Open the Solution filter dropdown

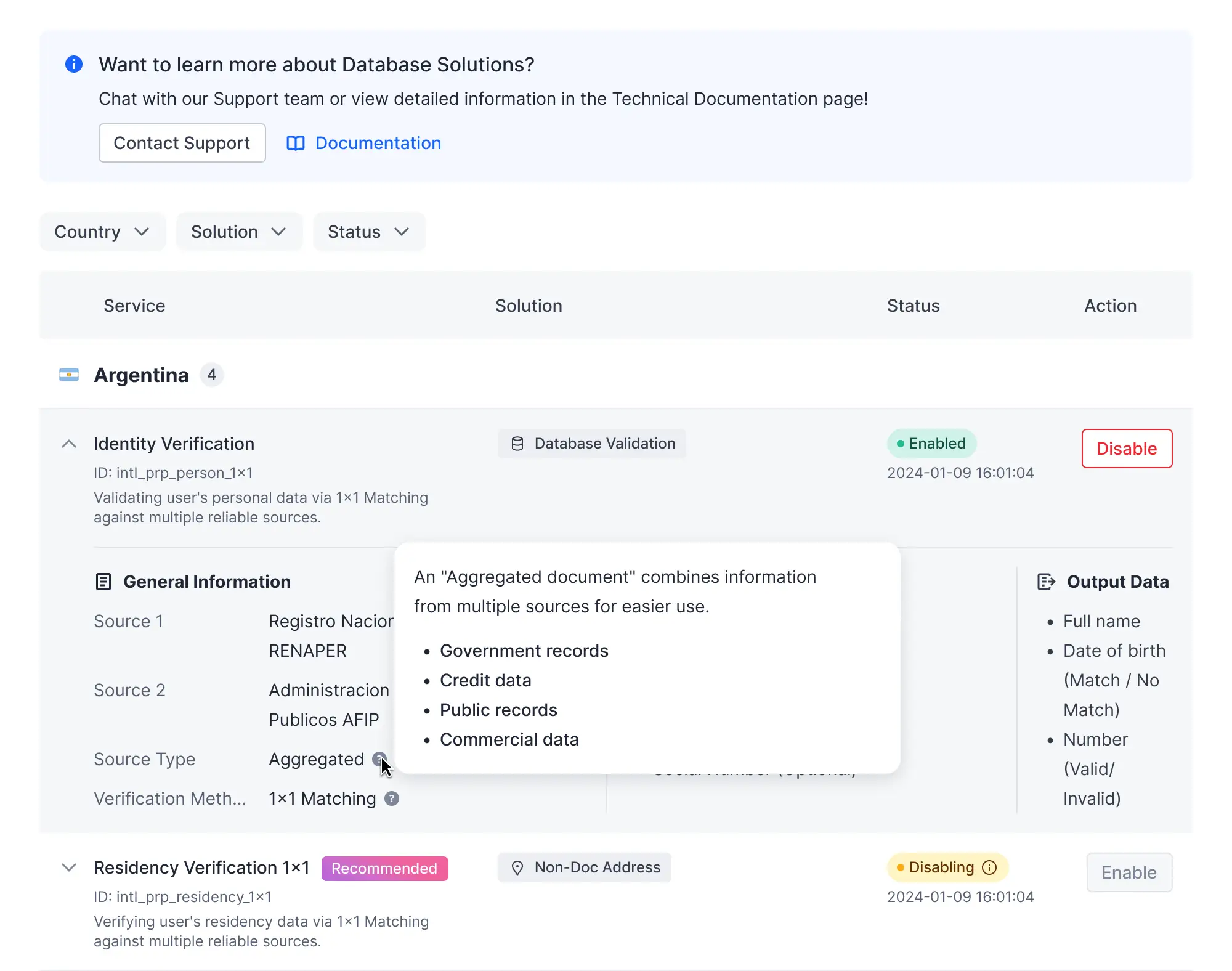click(239, 232)
